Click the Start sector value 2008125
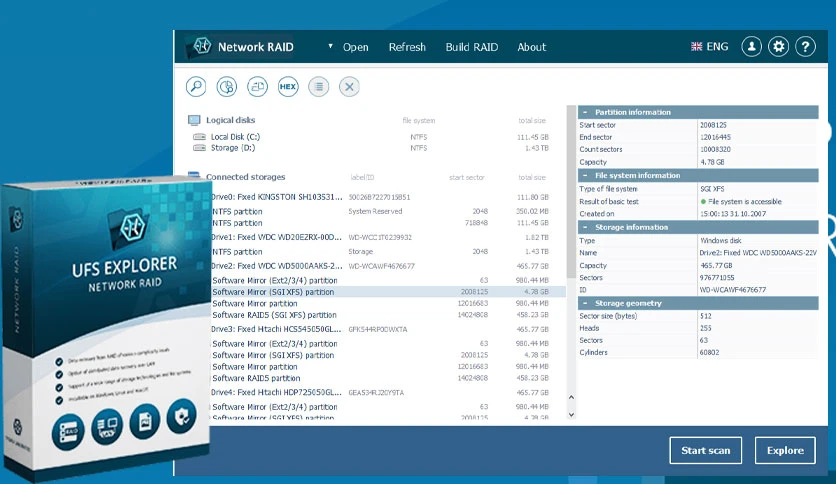 click(x=713, y=125)
